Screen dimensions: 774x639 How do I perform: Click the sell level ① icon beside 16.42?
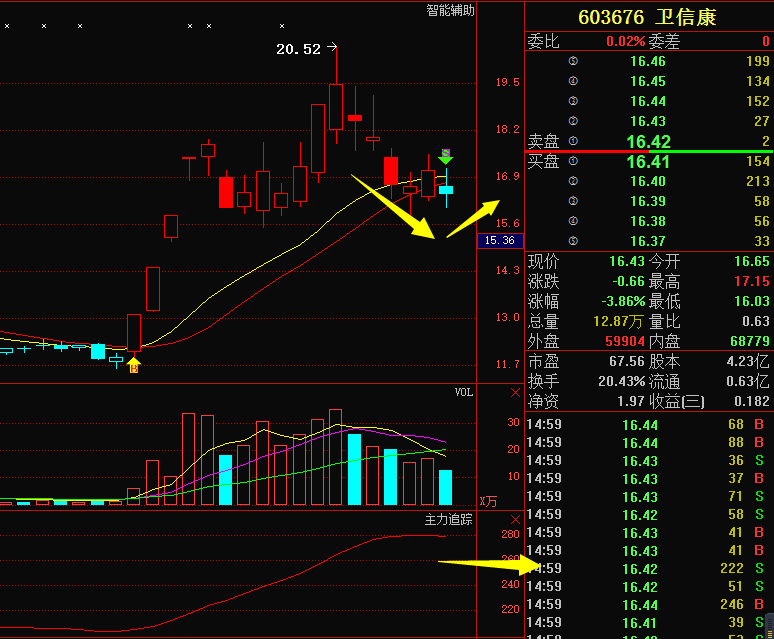click(573, 141)
